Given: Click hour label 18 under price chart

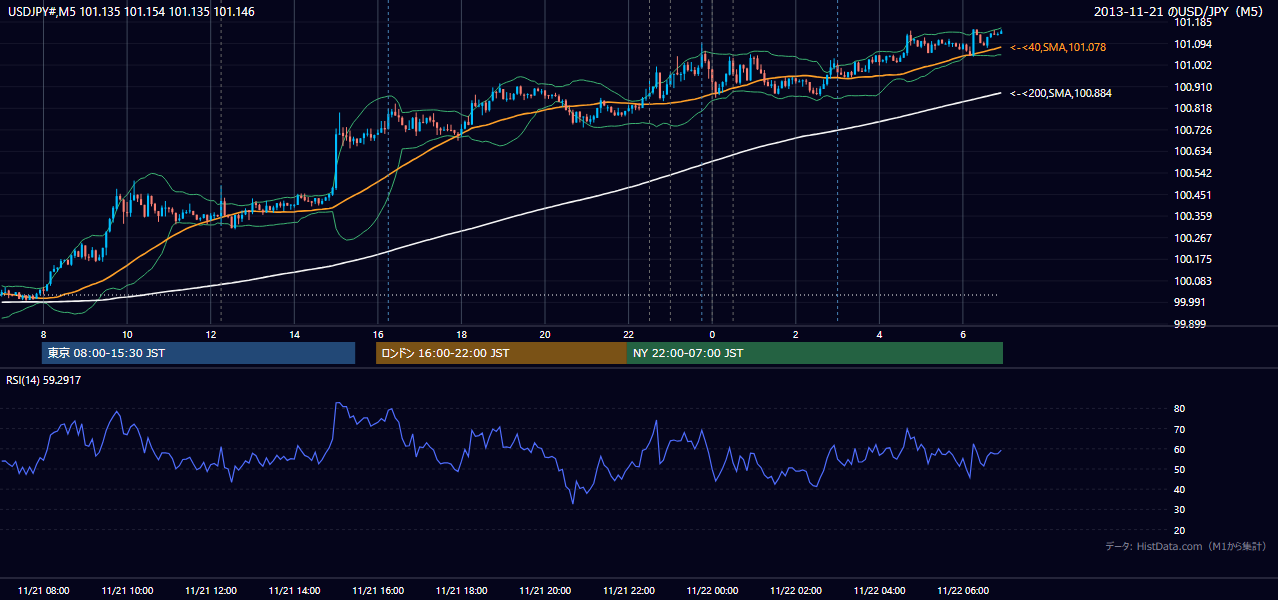Looking at the screenshot, I should click(x=461, y=333).
